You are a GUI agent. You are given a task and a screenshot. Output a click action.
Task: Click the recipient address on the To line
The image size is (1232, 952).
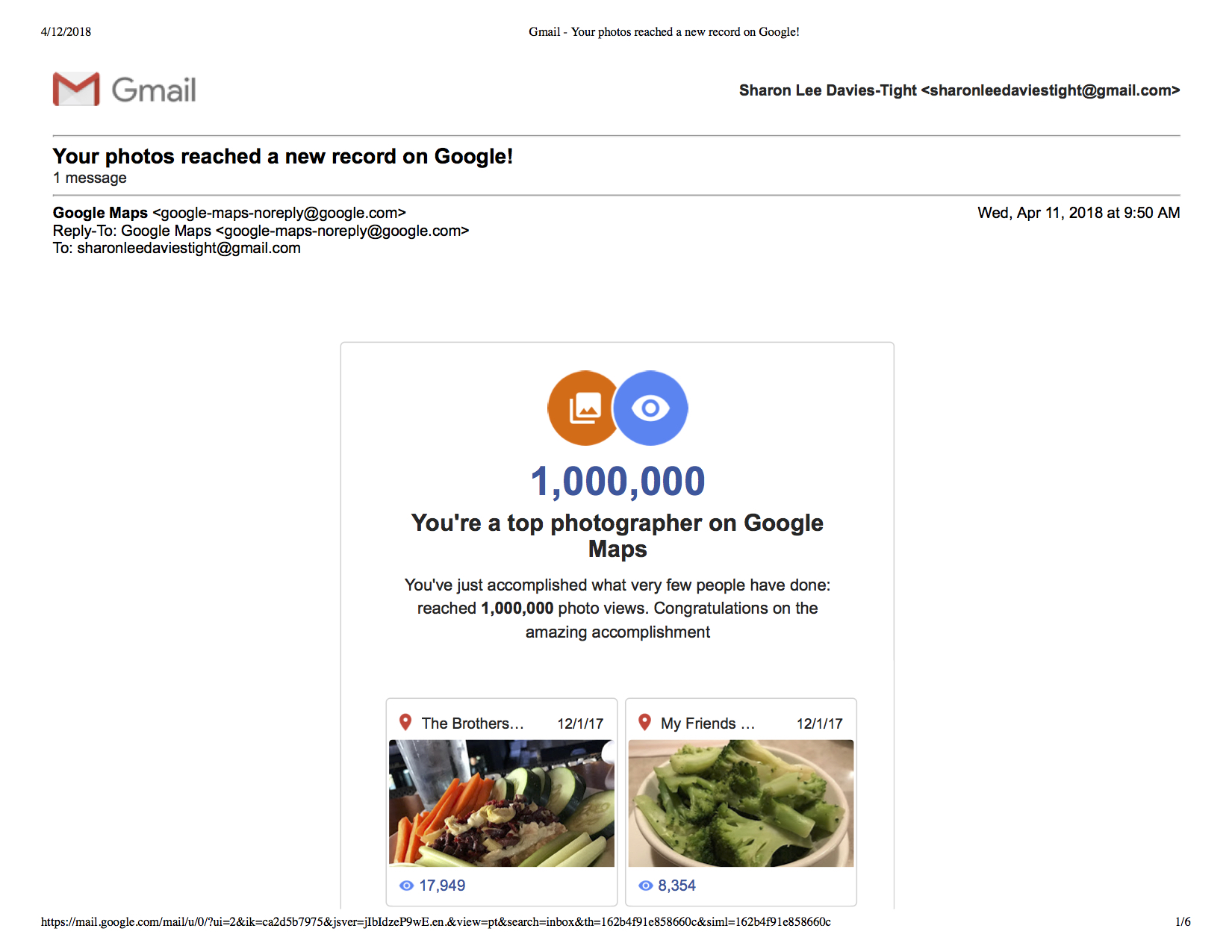189,248
